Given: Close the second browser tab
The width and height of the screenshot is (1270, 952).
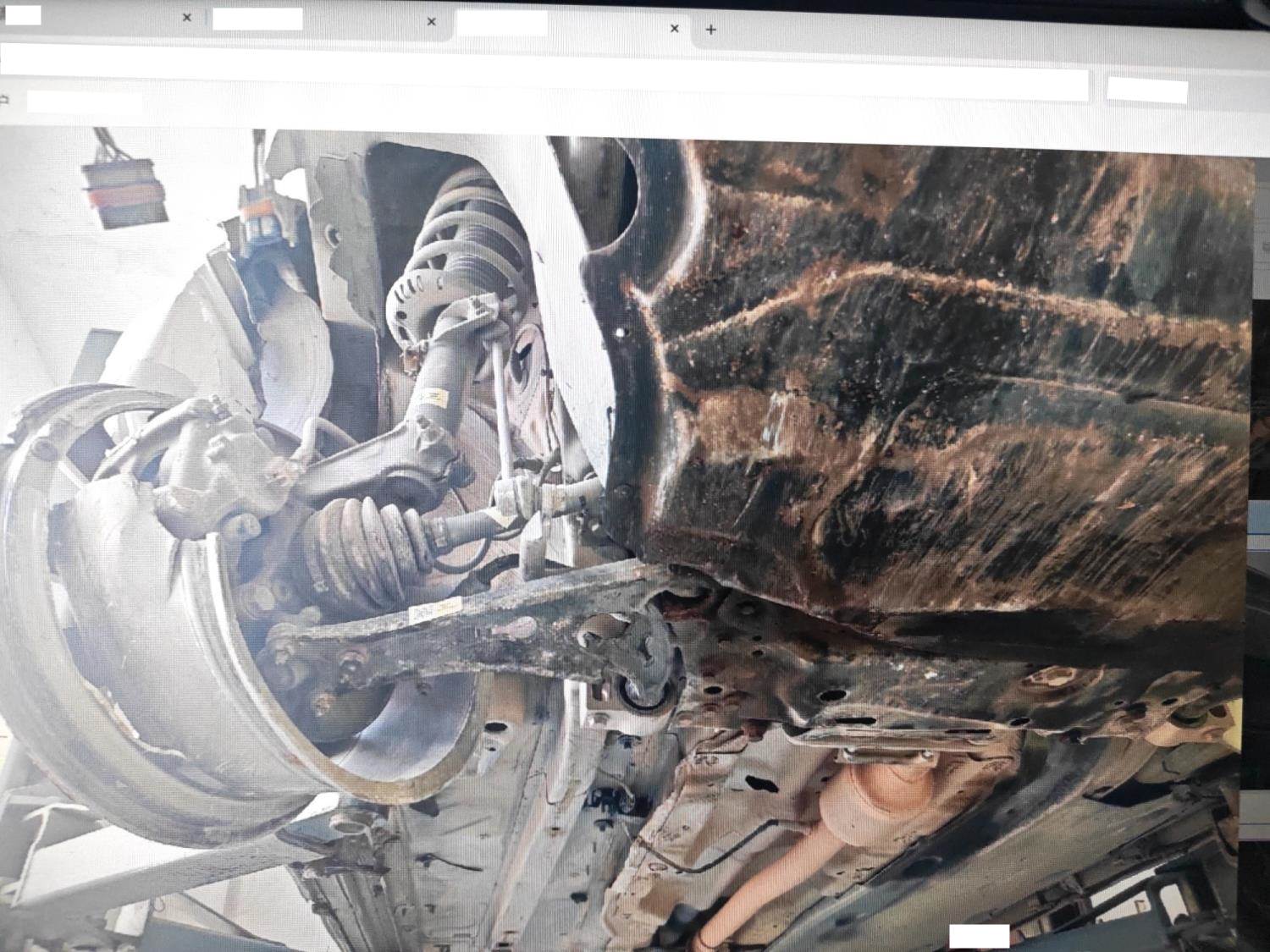Looking at the screenshot, I should 431,21.
